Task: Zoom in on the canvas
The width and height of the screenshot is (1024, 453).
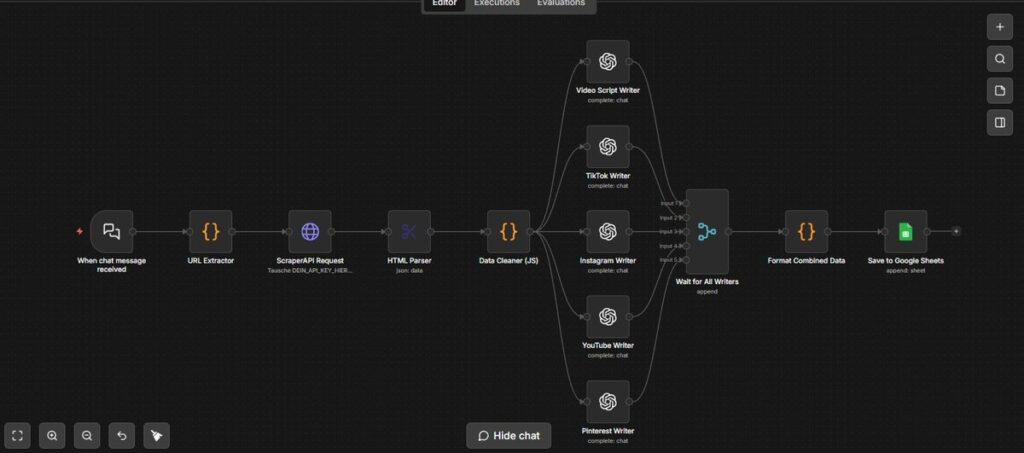Action: [52, 435]
